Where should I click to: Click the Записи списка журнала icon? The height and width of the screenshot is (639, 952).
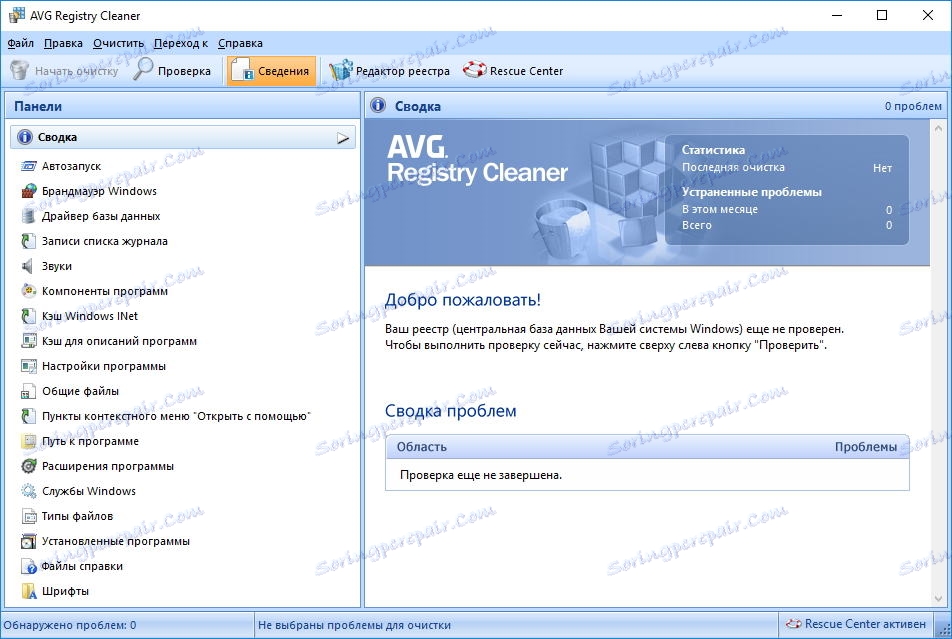tap(24, 240)
